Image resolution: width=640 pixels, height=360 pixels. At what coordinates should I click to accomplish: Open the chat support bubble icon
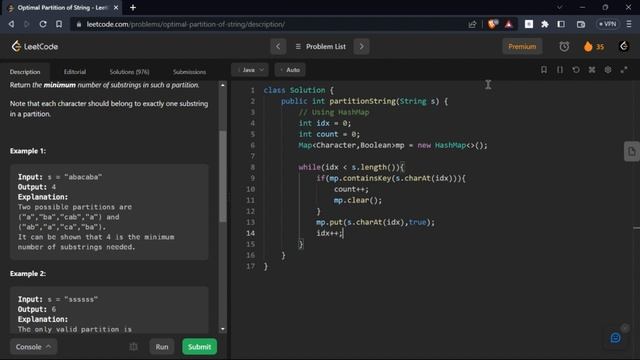616,338
